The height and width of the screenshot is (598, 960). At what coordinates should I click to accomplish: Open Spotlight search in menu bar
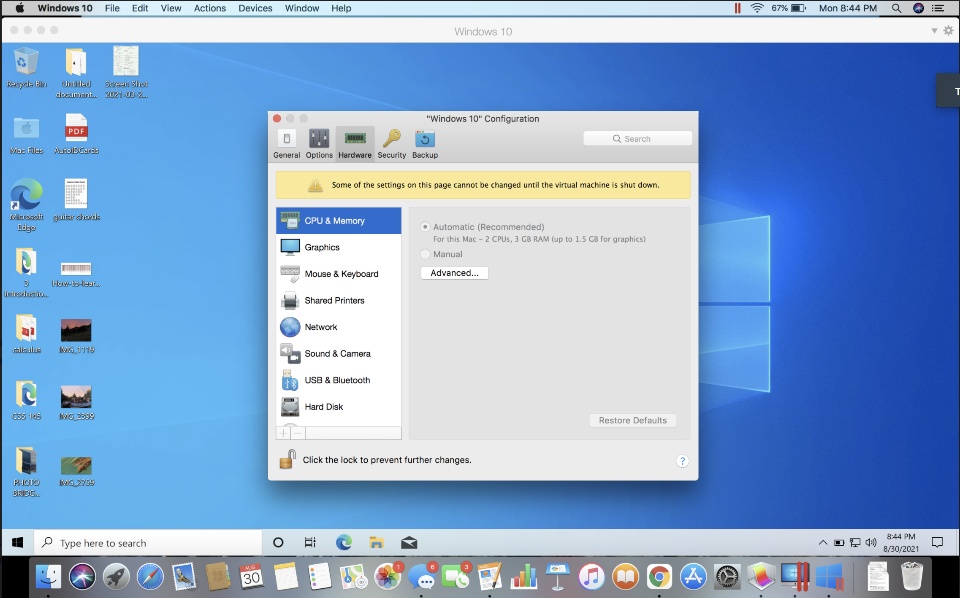[896, 8]
